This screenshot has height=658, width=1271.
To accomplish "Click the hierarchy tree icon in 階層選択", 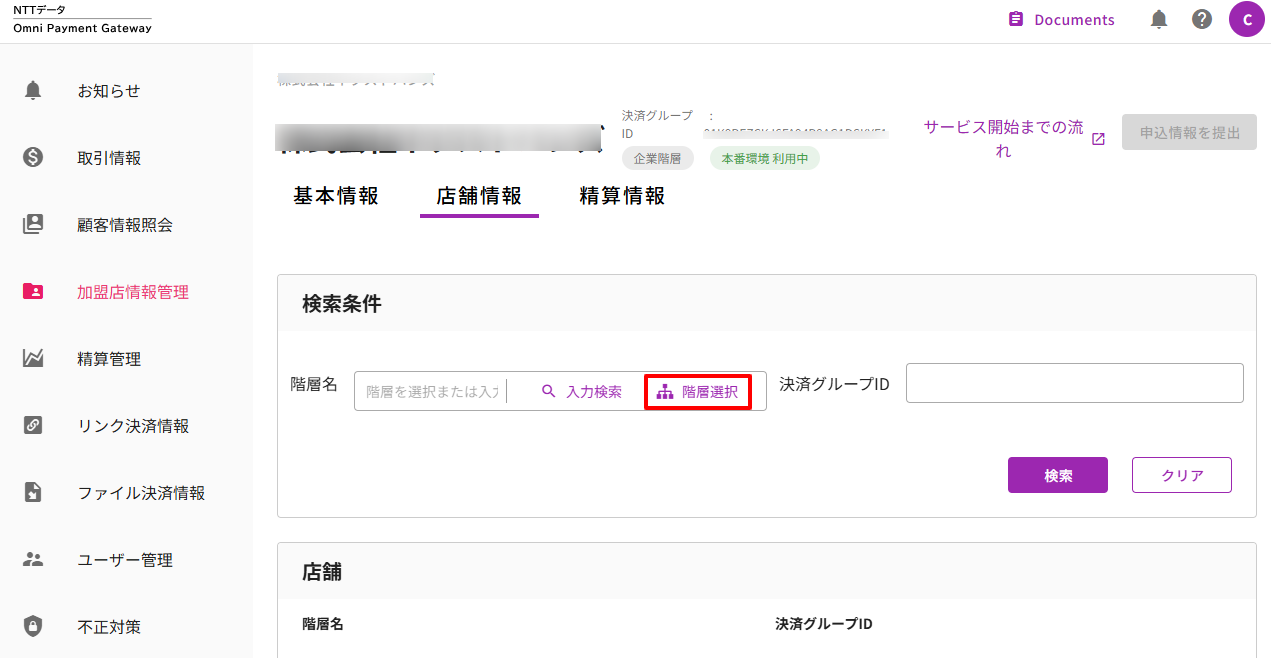I will click(x=665, y=392).
